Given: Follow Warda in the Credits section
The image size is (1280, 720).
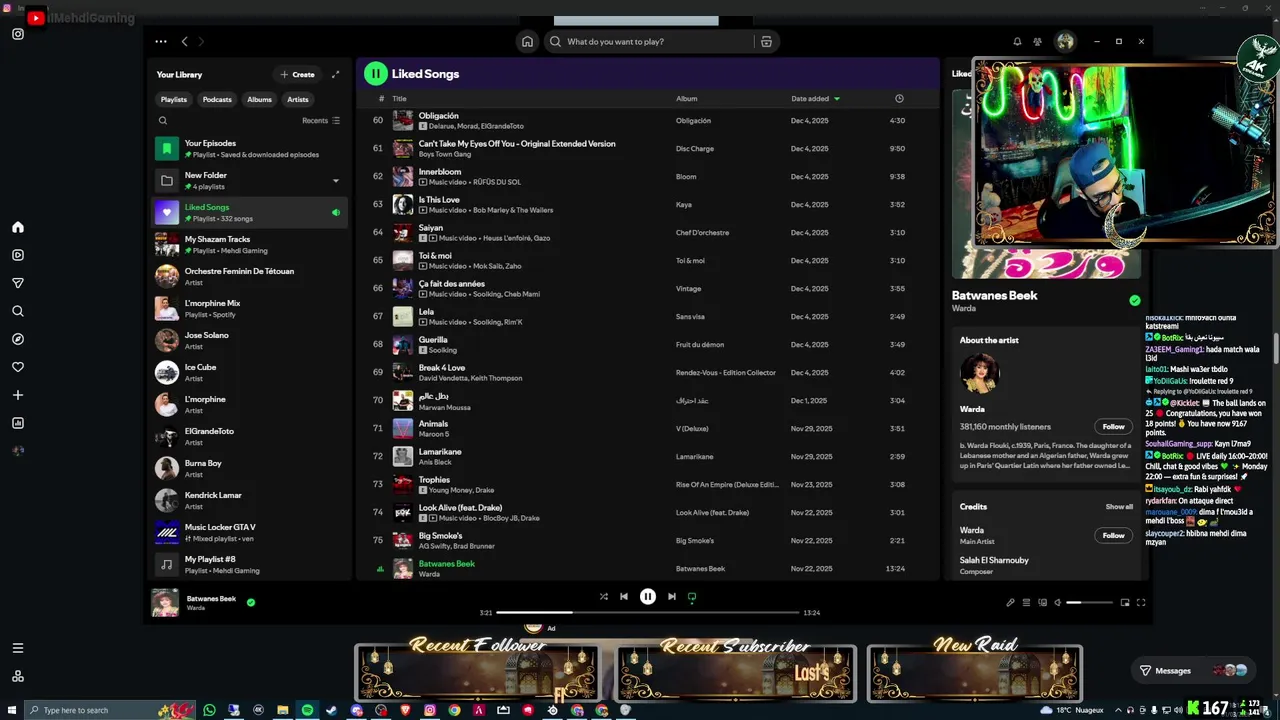Looking at the screenshot, I should pos(1113,535).
